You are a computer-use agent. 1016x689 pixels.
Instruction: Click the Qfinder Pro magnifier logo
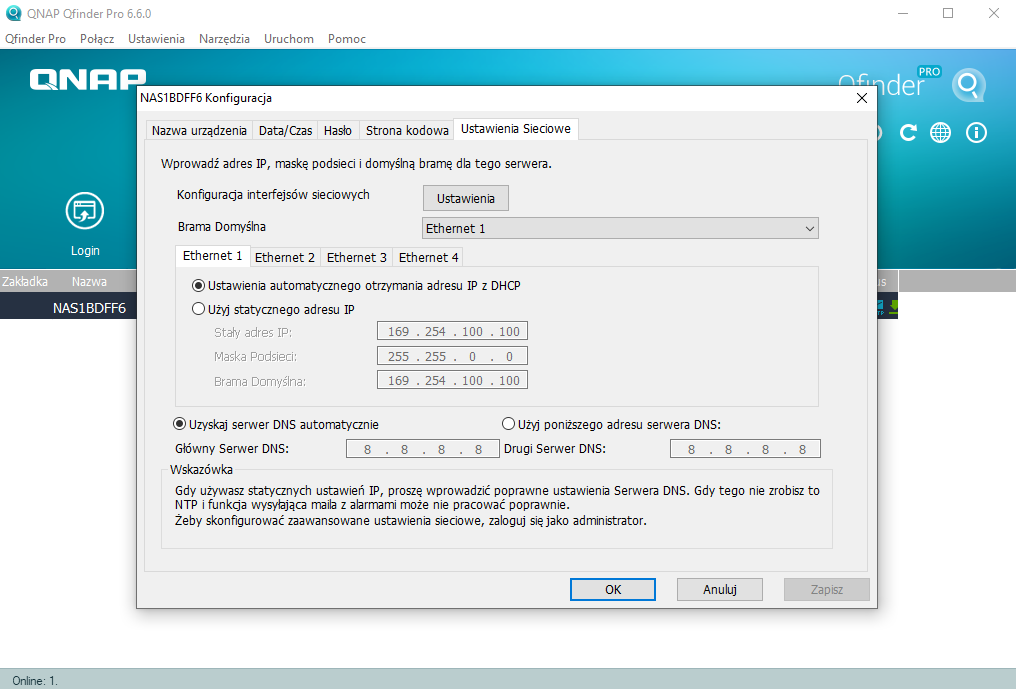(x=969, y=85)
